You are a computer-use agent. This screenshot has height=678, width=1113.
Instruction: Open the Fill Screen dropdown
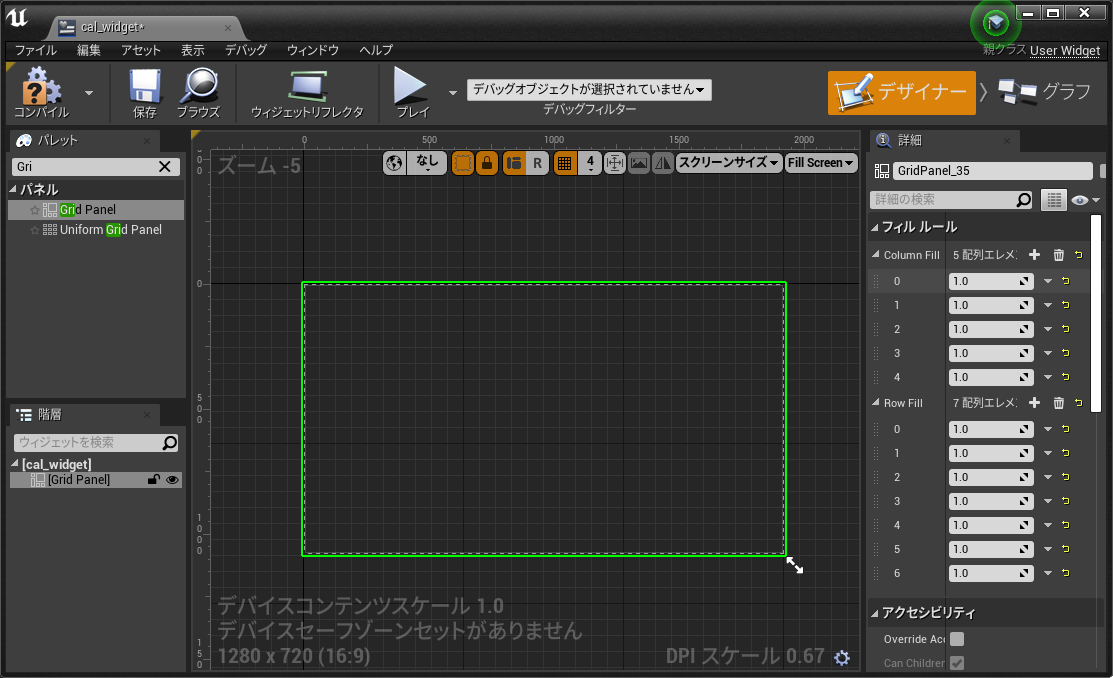click(x=821, y=163)
